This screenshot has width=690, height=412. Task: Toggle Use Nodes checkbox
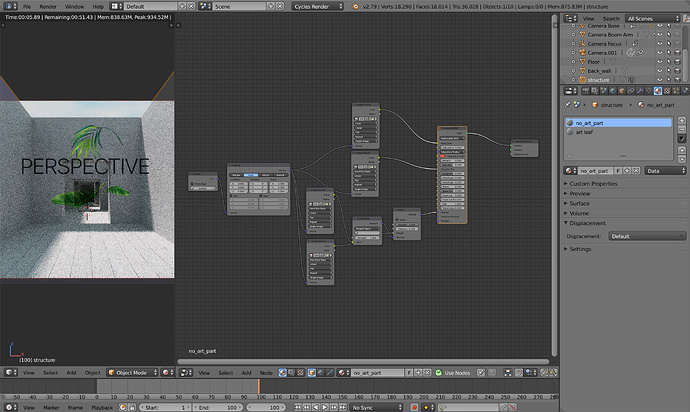coord(438,372)
